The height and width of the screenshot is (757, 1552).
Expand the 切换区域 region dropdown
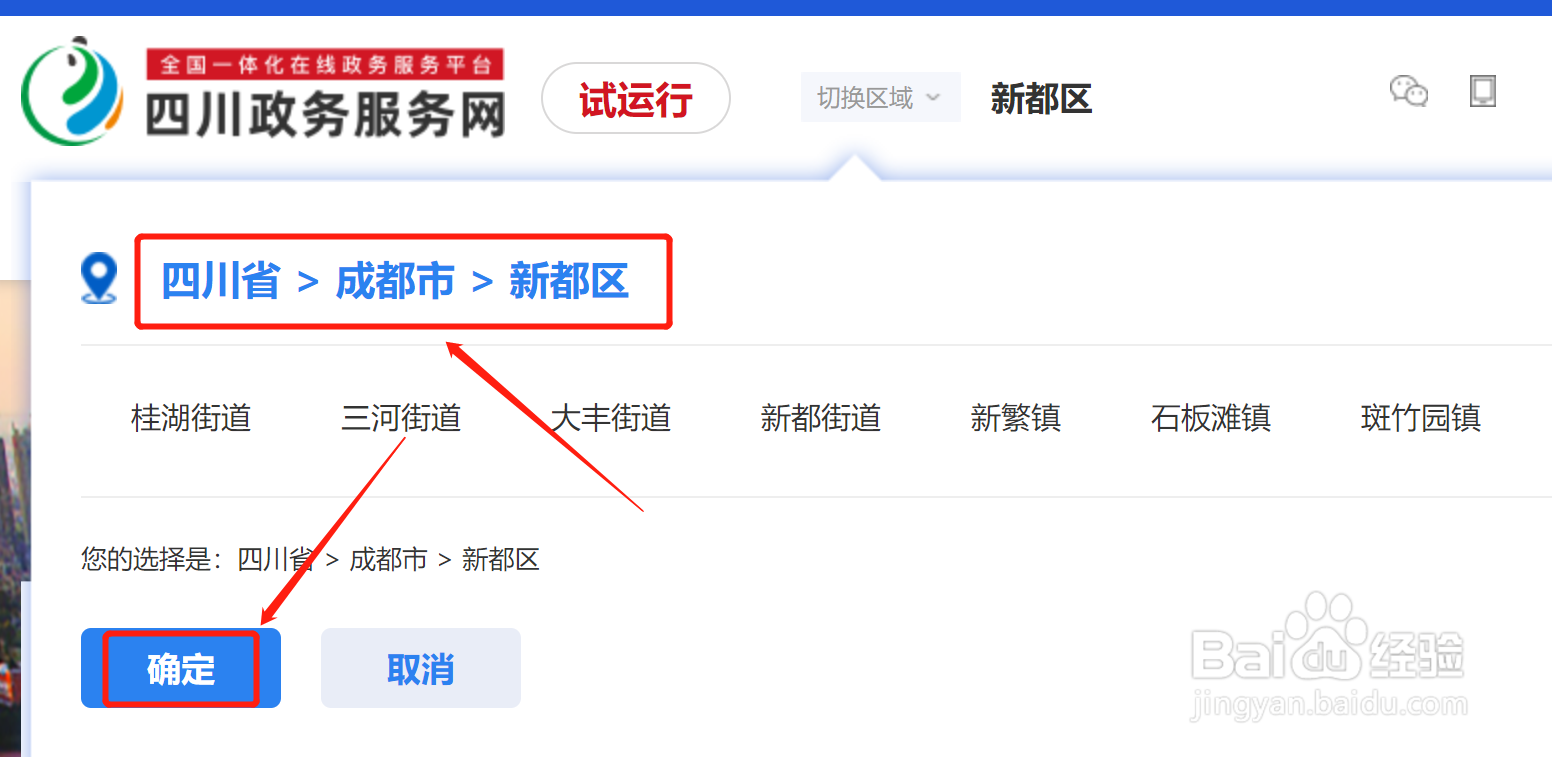coord(880,97)
